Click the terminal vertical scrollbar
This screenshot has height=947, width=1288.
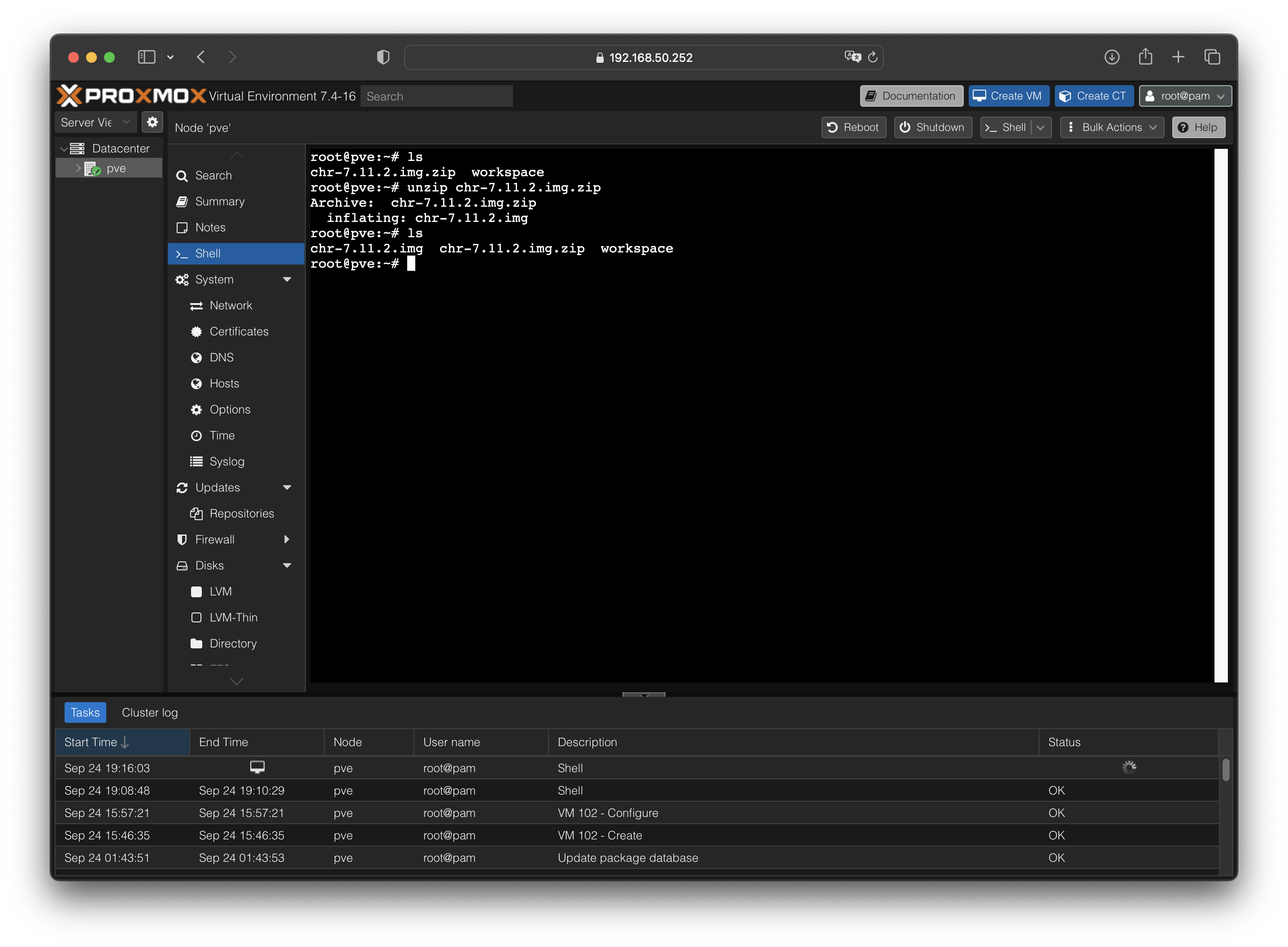coord(1220,415)
